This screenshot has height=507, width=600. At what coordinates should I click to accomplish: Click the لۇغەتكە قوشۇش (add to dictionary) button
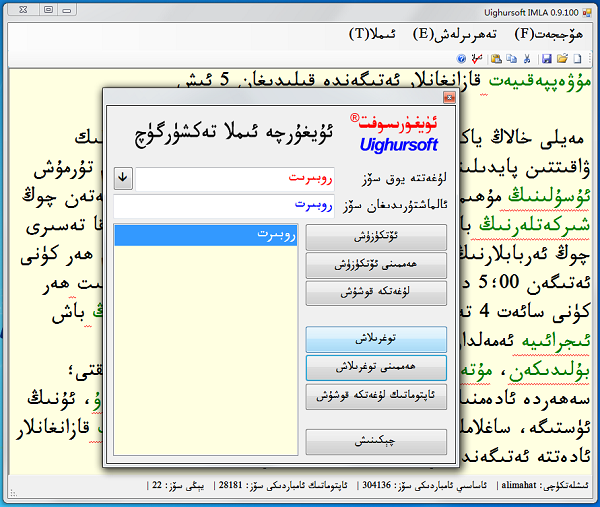click(376, 293)
